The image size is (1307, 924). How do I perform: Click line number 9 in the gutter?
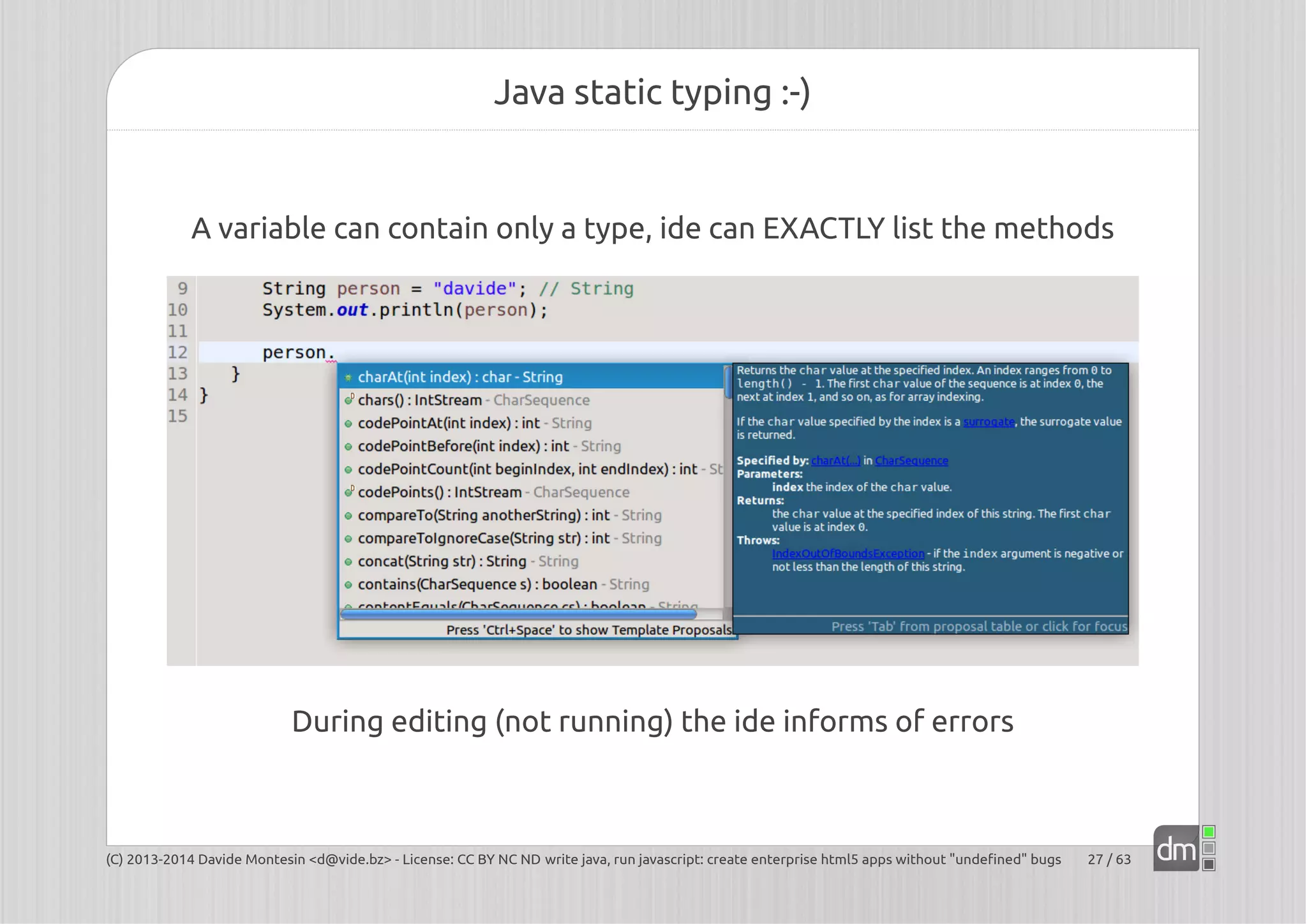183,288
